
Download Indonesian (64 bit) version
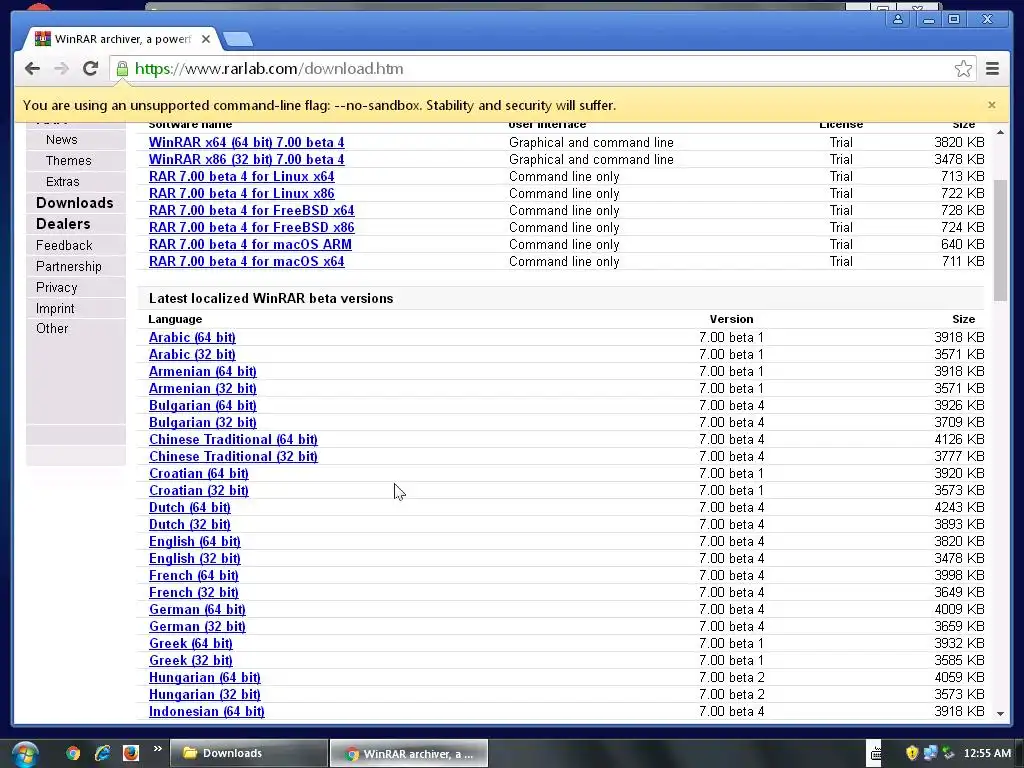[x=206, y=711]
